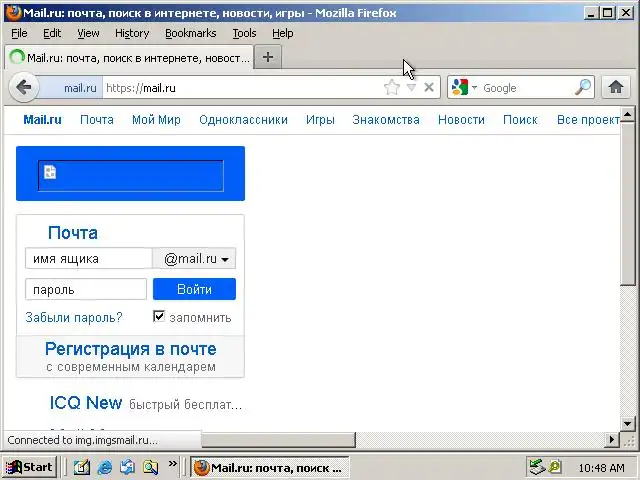Open Internet Explorer from quick launch

pyautogui.click(x=105, y=467)
